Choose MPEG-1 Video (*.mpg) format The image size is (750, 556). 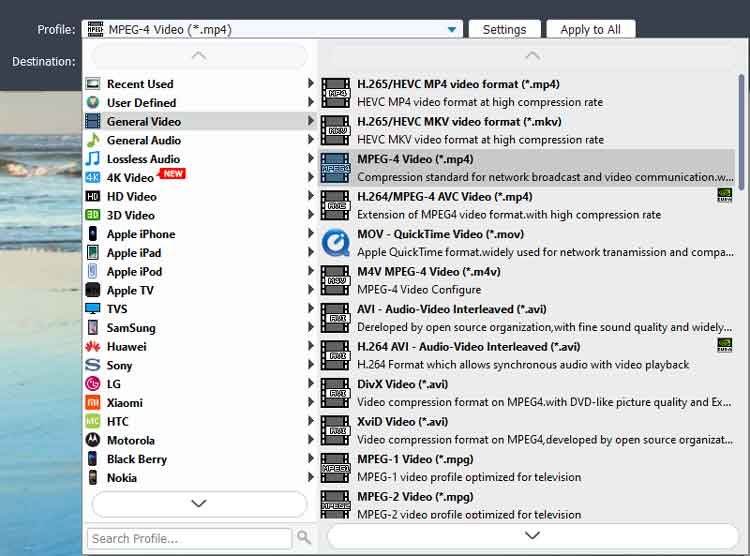(x=527, y=468)
